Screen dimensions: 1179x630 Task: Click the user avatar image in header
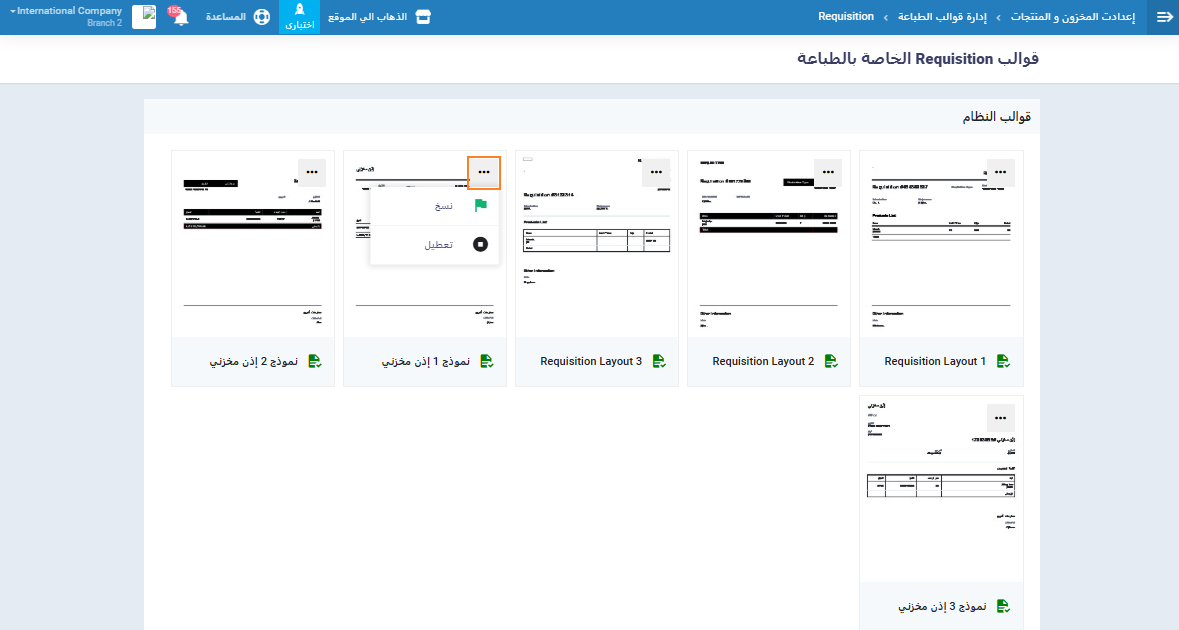point(144,17)
